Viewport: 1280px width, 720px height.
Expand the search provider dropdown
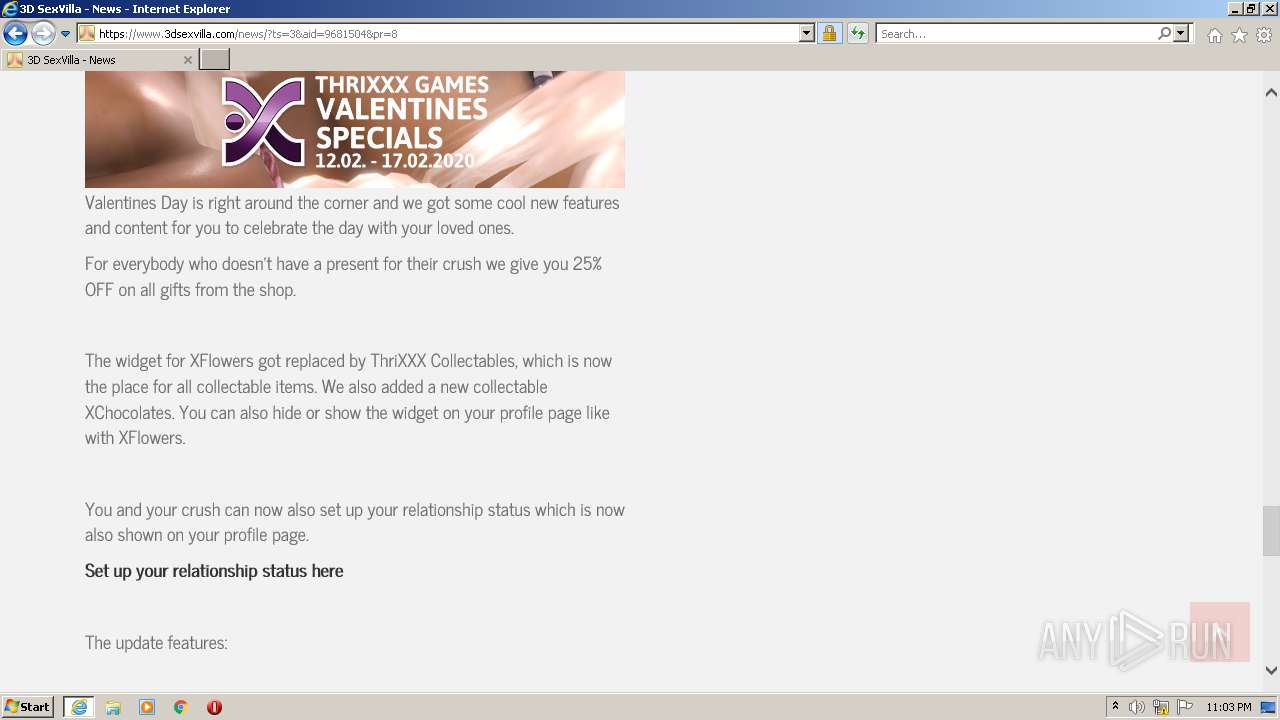tap(1181, 33)
